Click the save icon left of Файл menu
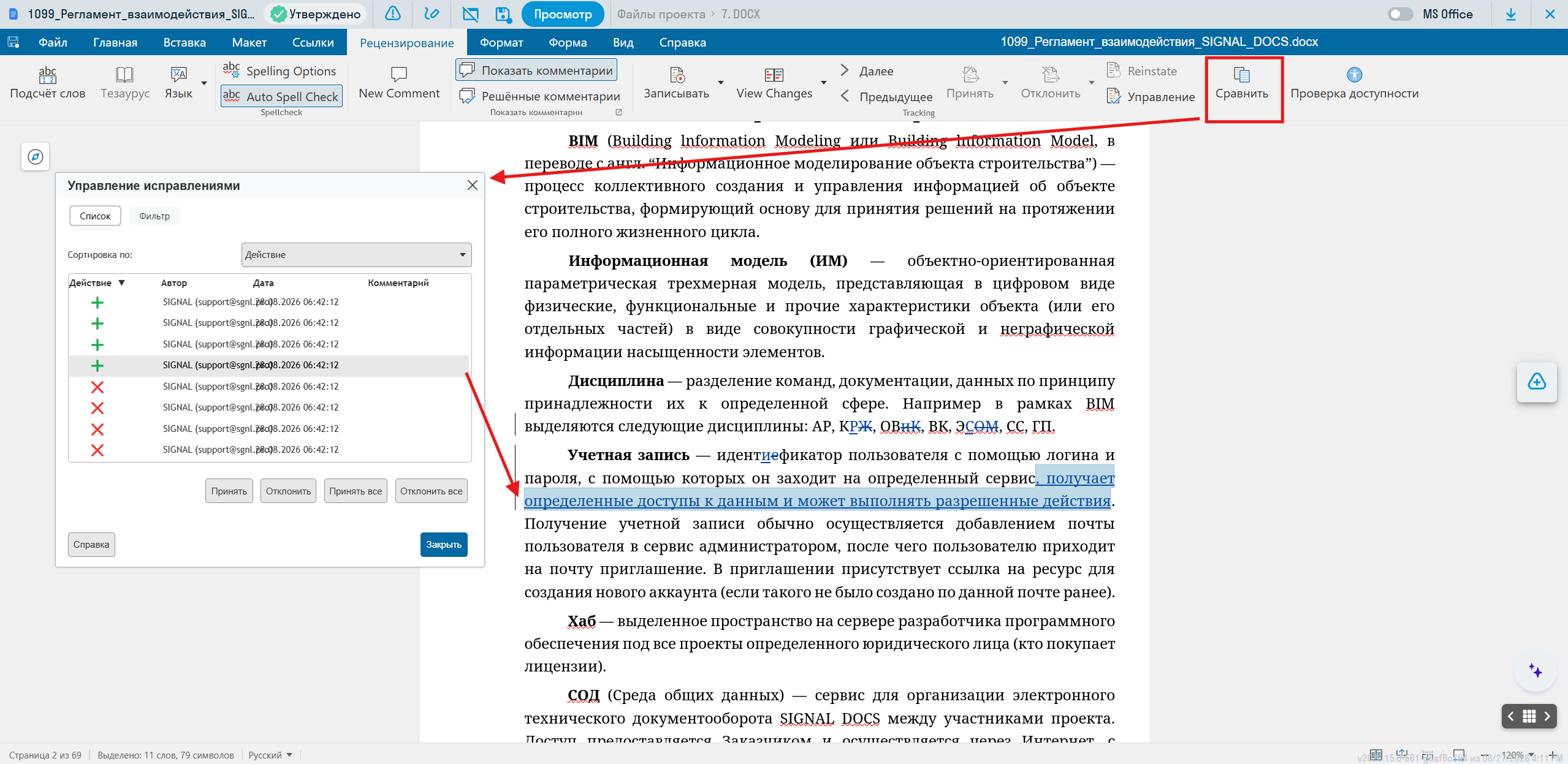 13,42
